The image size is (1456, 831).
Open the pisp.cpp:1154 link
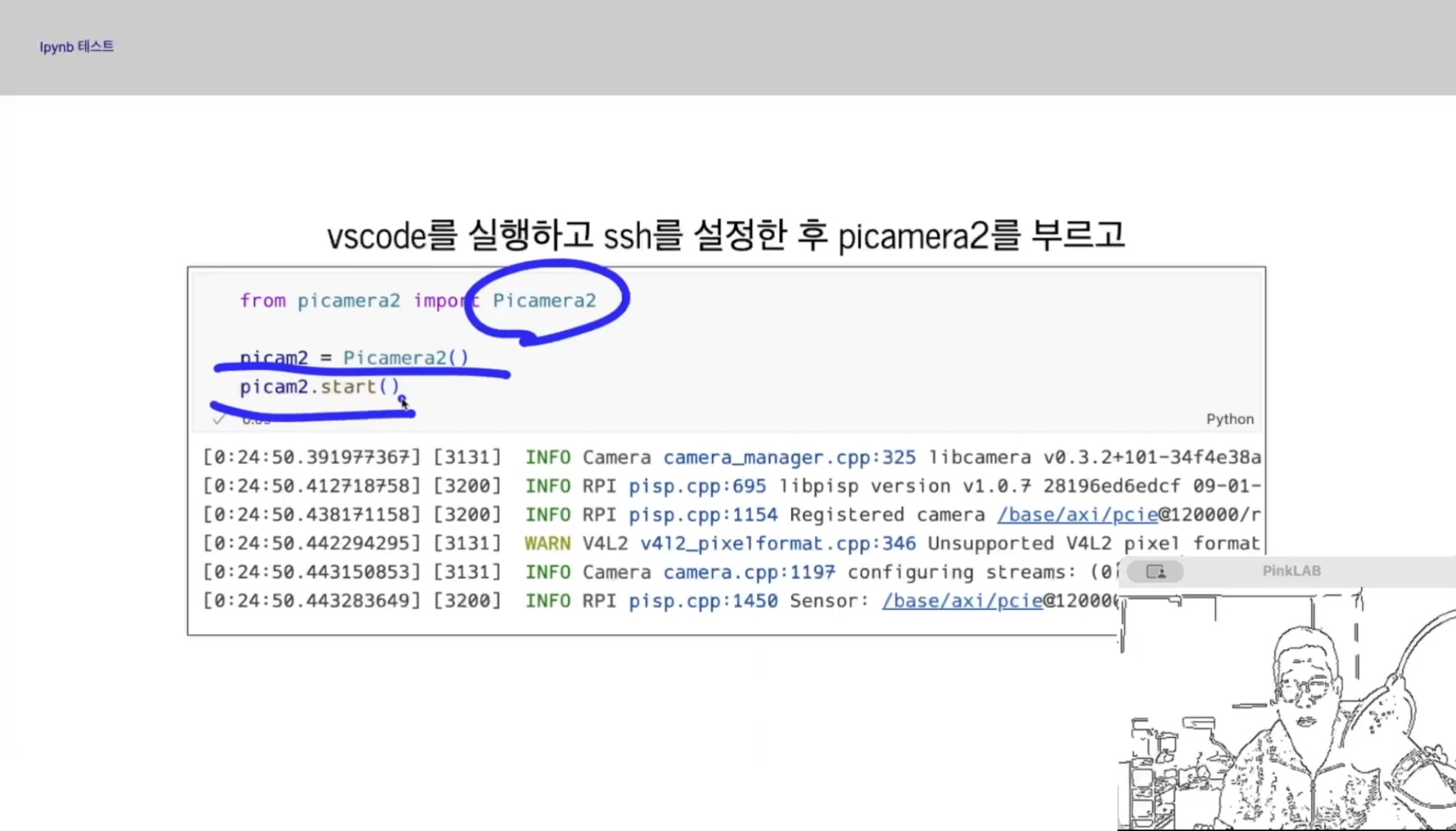tap(703, 515)
